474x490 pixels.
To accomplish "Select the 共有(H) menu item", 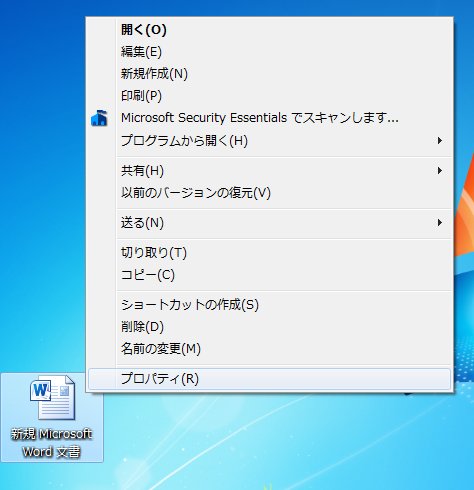I will [269, 171].
